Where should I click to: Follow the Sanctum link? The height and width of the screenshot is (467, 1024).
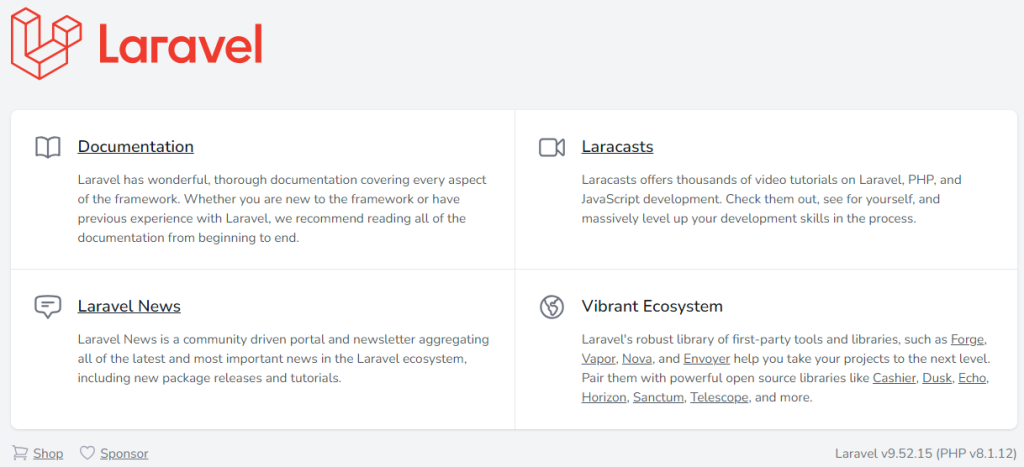(x=658, y=397)
